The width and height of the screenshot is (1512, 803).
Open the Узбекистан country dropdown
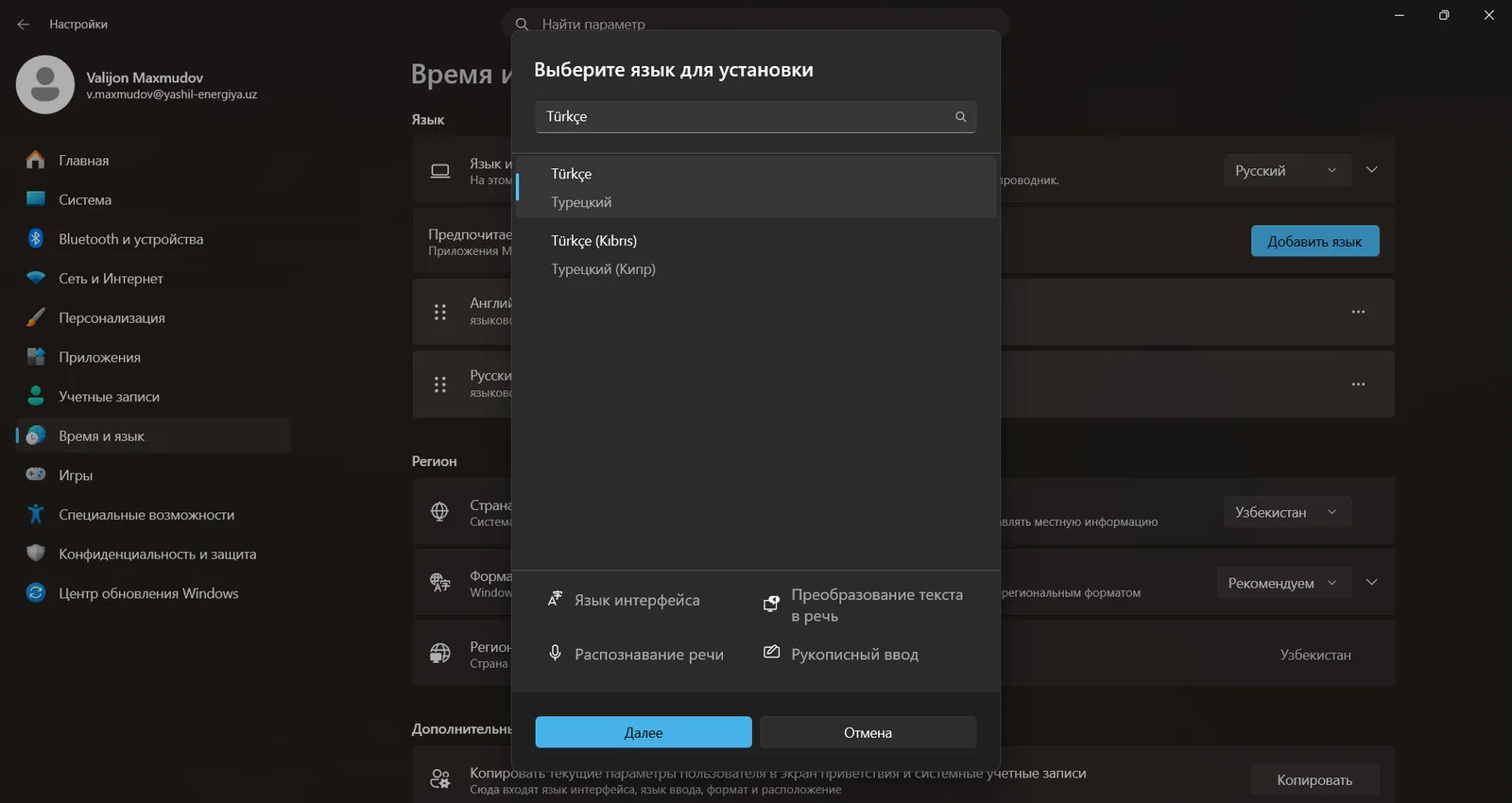click(1287, 512)
